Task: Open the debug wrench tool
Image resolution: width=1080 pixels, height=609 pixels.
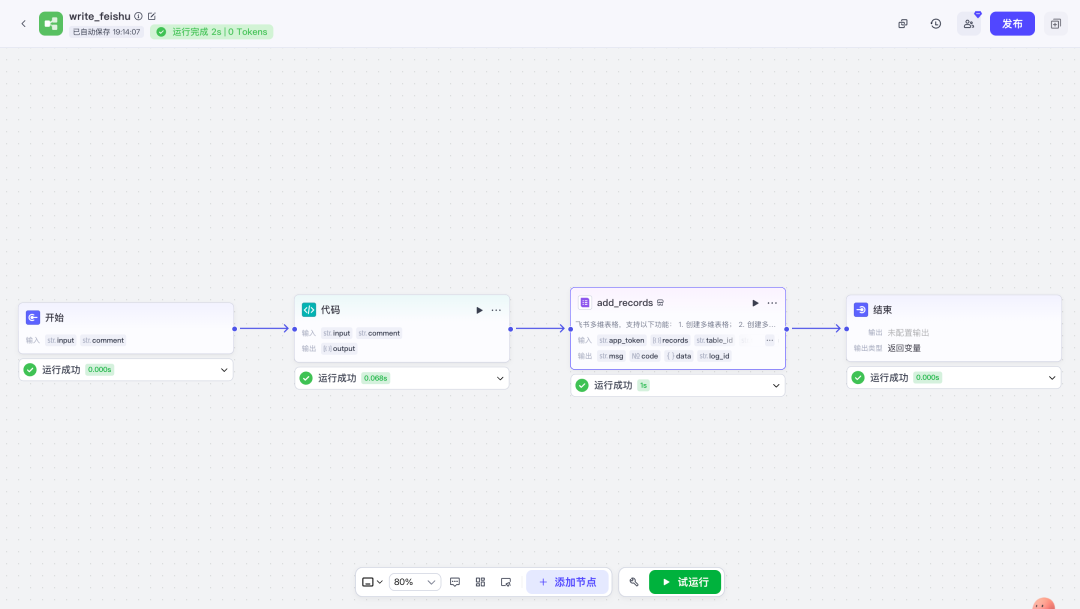Action: pyautogui.click(x=634, y=582)
